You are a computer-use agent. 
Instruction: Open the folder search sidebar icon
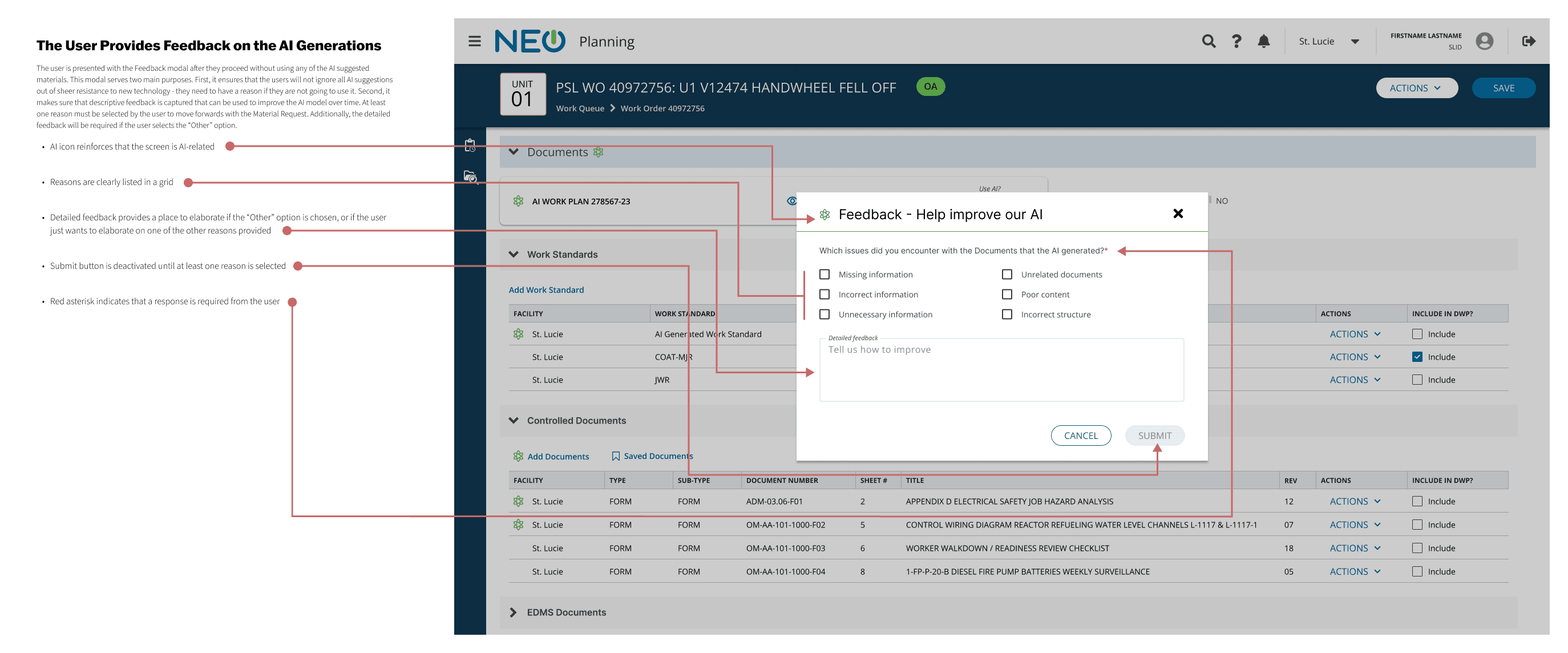pos(470,176)
